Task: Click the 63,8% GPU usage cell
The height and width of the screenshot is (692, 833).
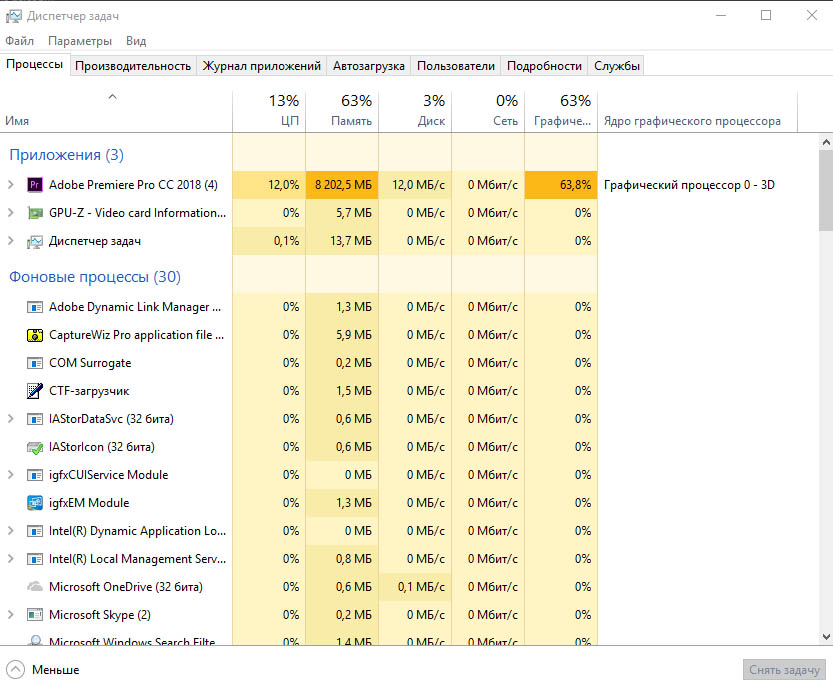Action: coord(561,185)
